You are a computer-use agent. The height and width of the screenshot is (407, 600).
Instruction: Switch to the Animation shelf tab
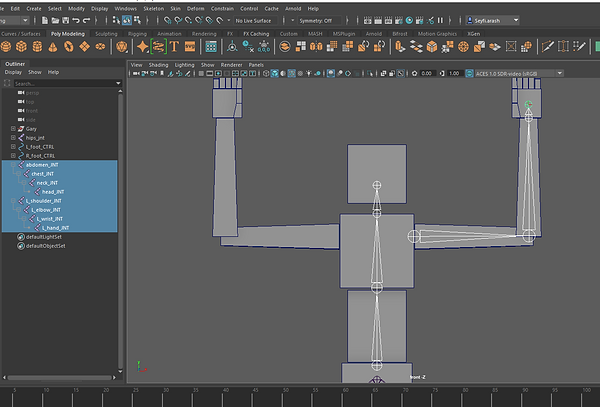169,34
